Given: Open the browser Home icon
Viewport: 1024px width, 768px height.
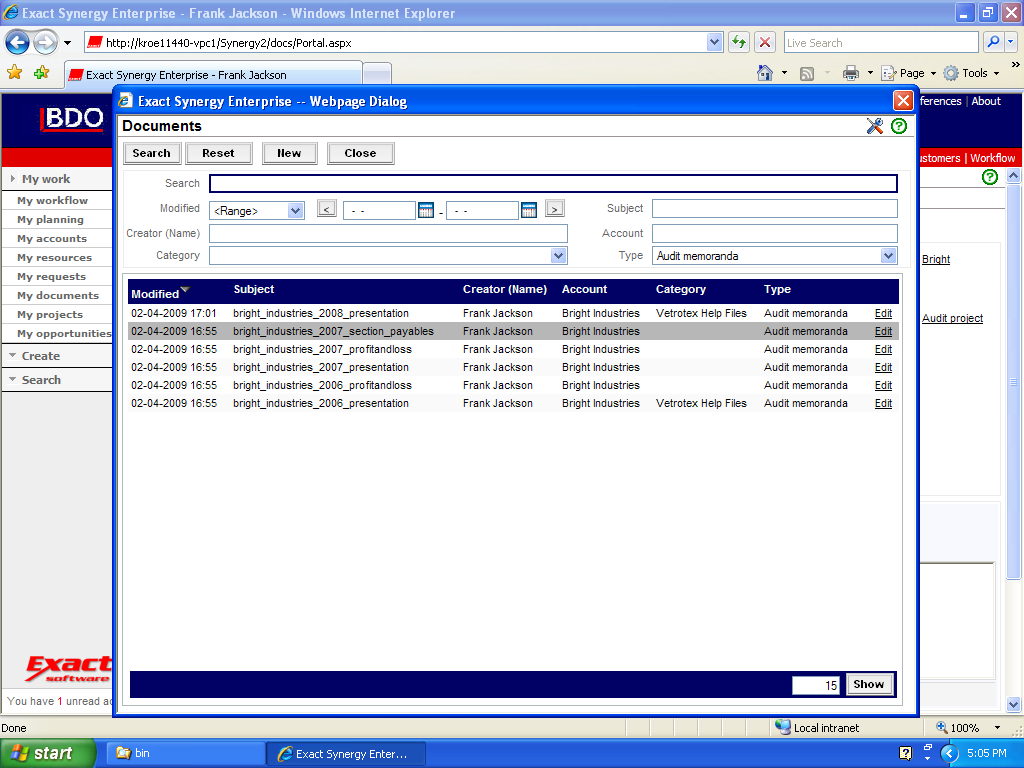Looking at the screenshot, I should [765, 73].
